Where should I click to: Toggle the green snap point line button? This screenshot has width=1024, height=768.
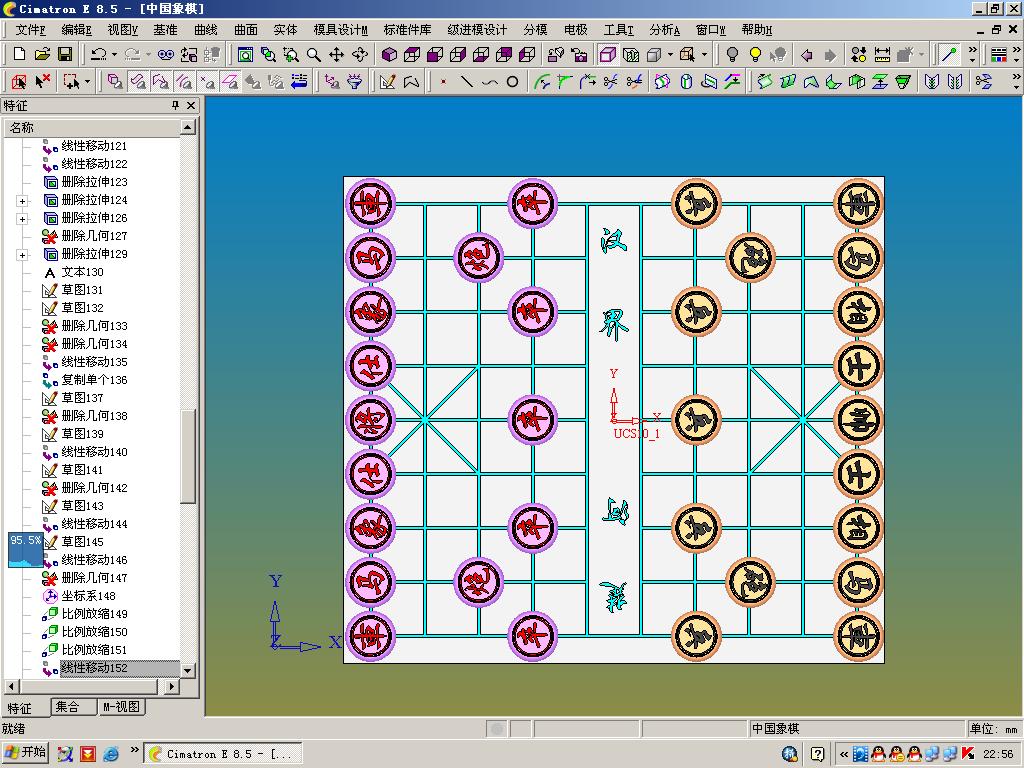point(949,54)
